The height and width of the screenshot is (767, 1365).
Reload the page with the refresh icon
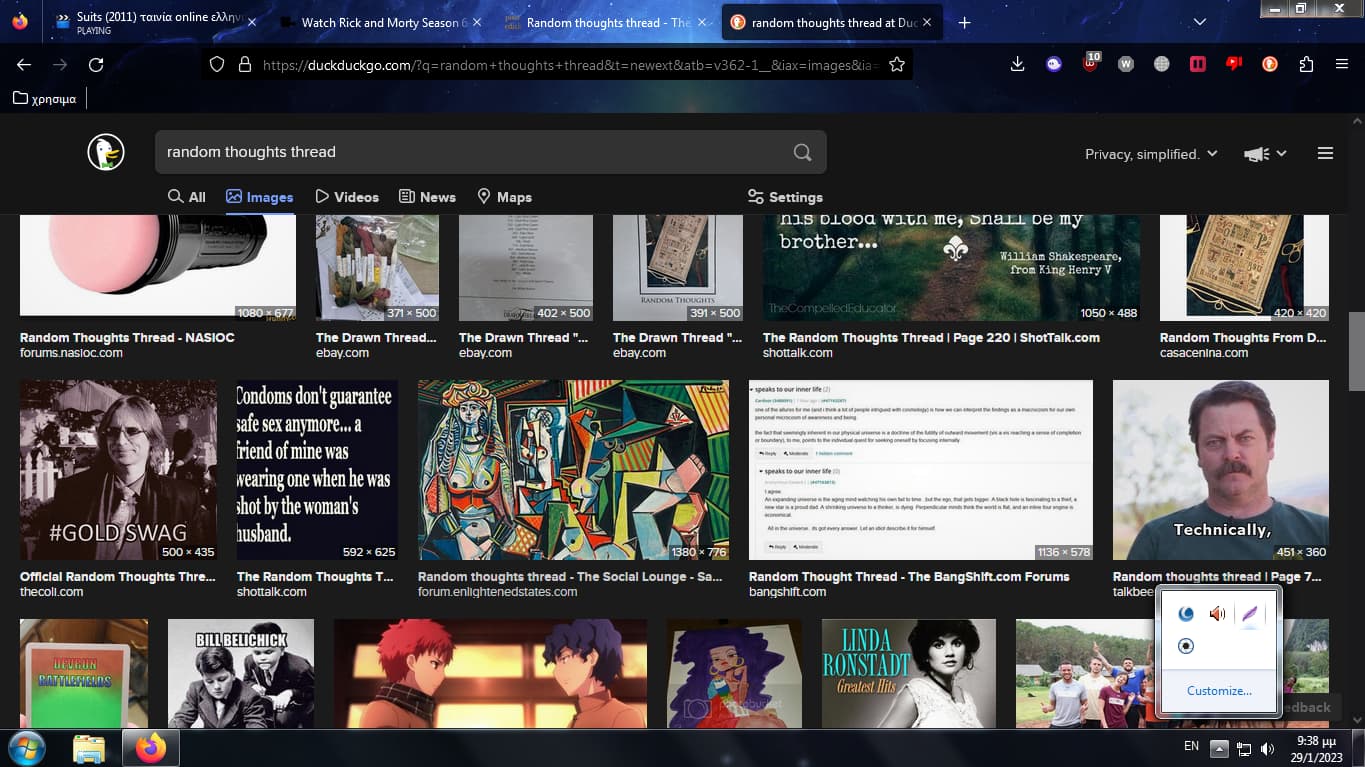click(x=96, y=64)
